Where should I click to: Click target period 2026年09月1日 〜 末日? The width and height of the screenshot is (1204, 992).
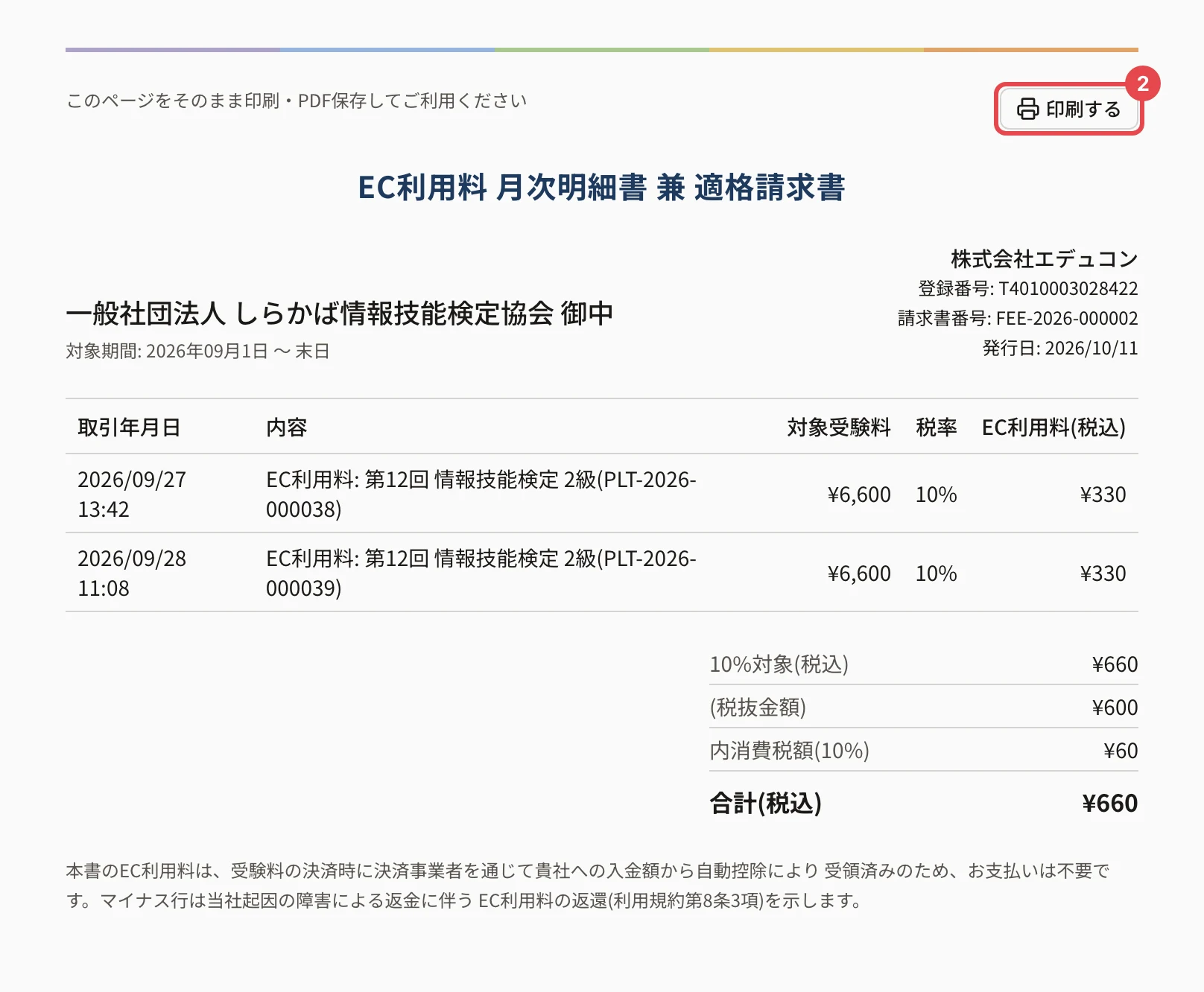238,351
